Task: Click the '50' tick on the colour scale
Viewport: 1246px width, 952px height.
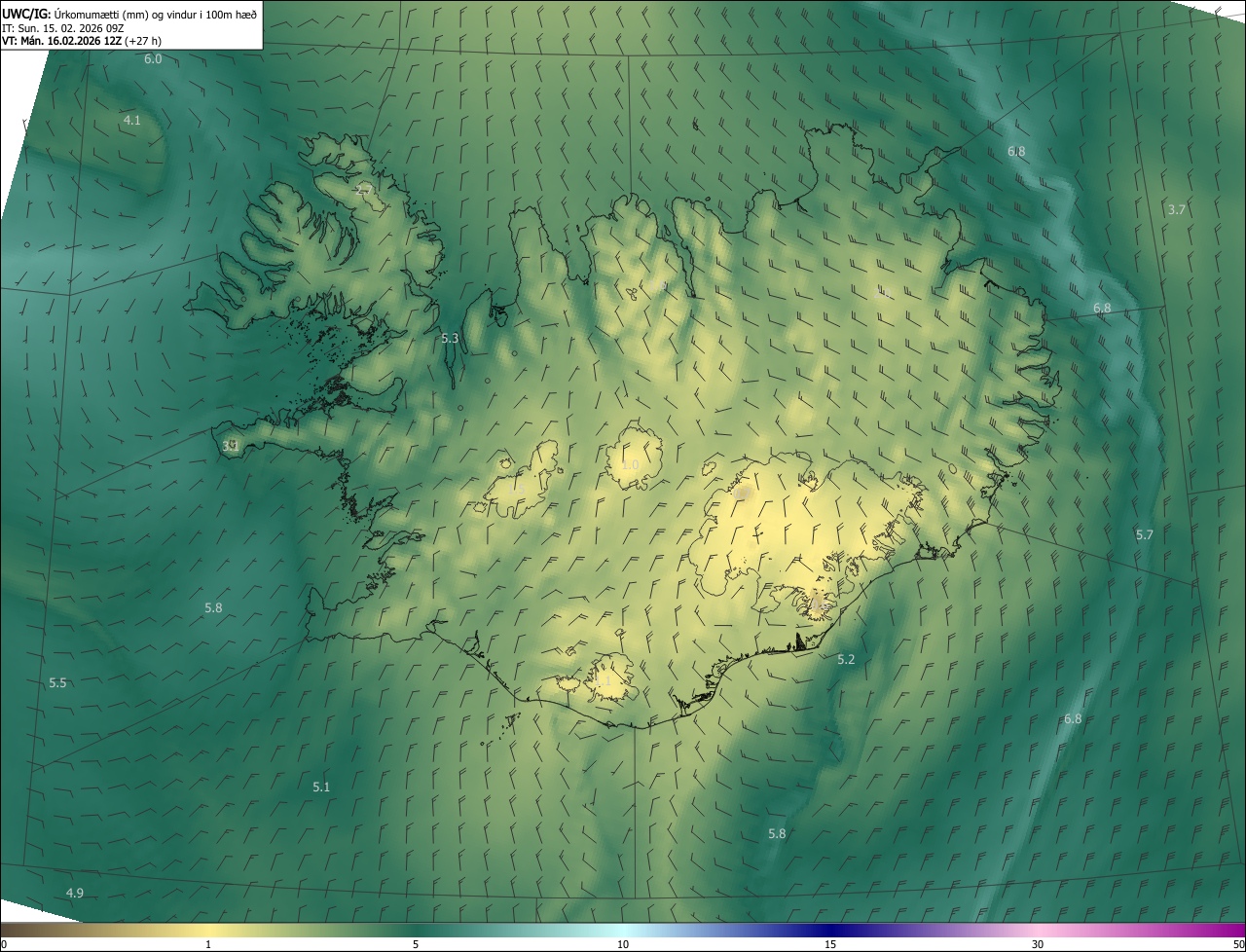Action: [x=1238, y=945]
